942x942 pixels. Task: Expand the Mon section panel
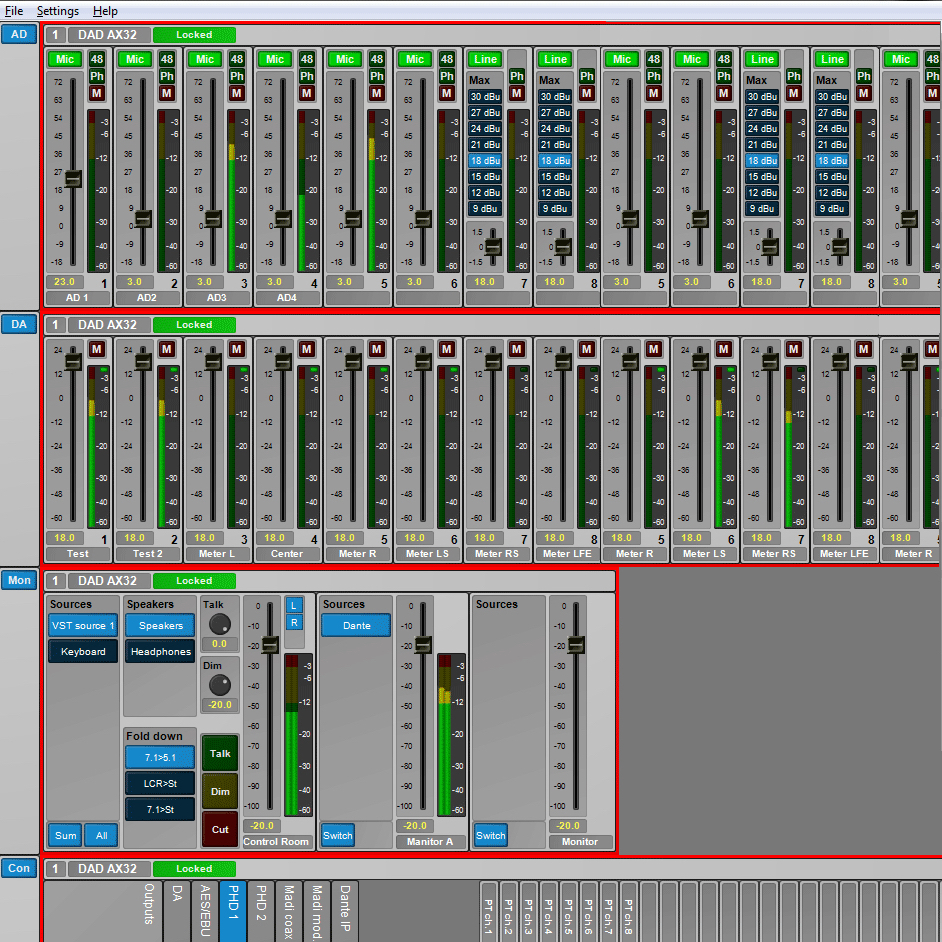pos(18,580)
